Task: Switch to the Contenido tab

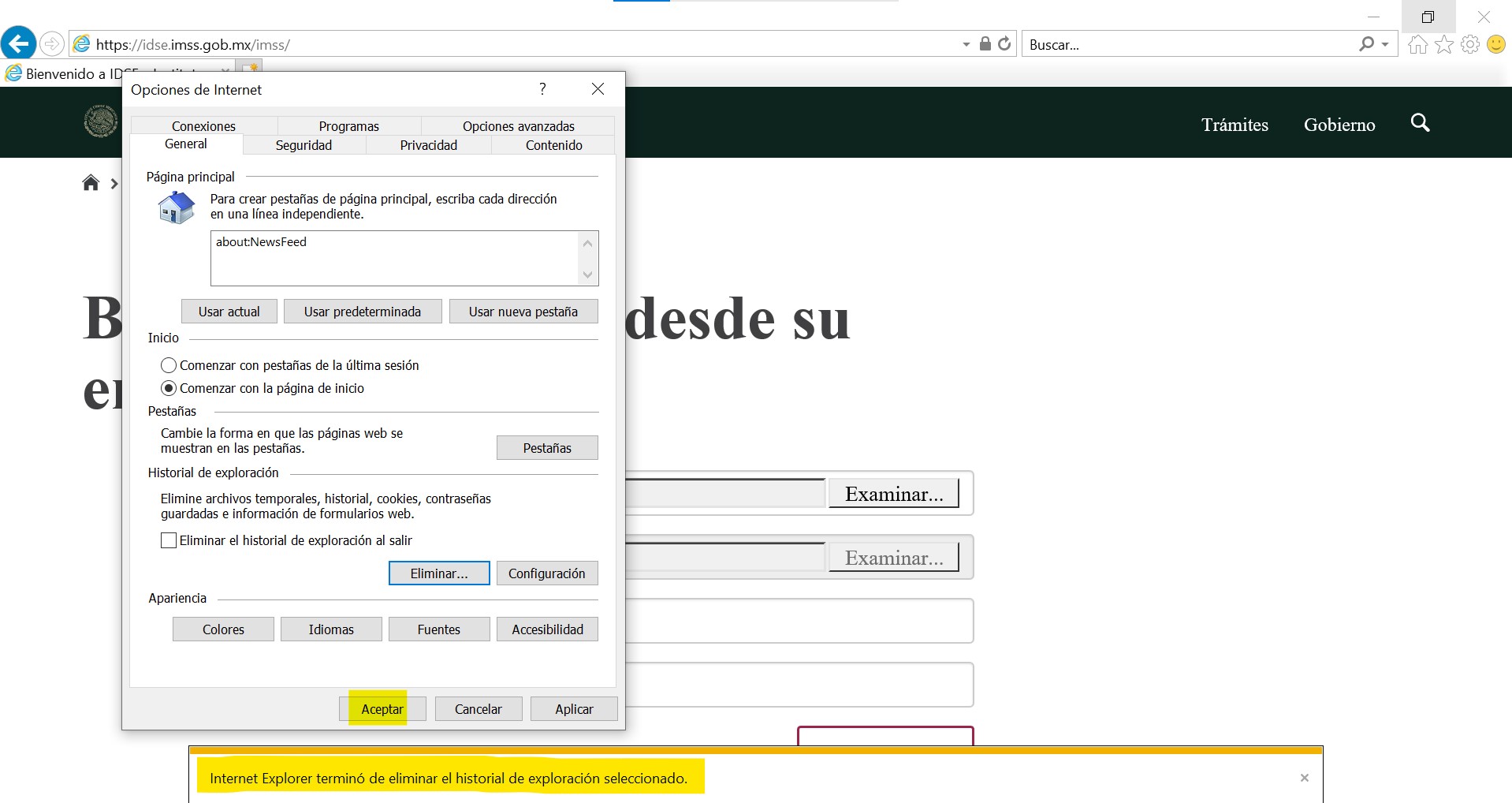Action: coord(553,145)
